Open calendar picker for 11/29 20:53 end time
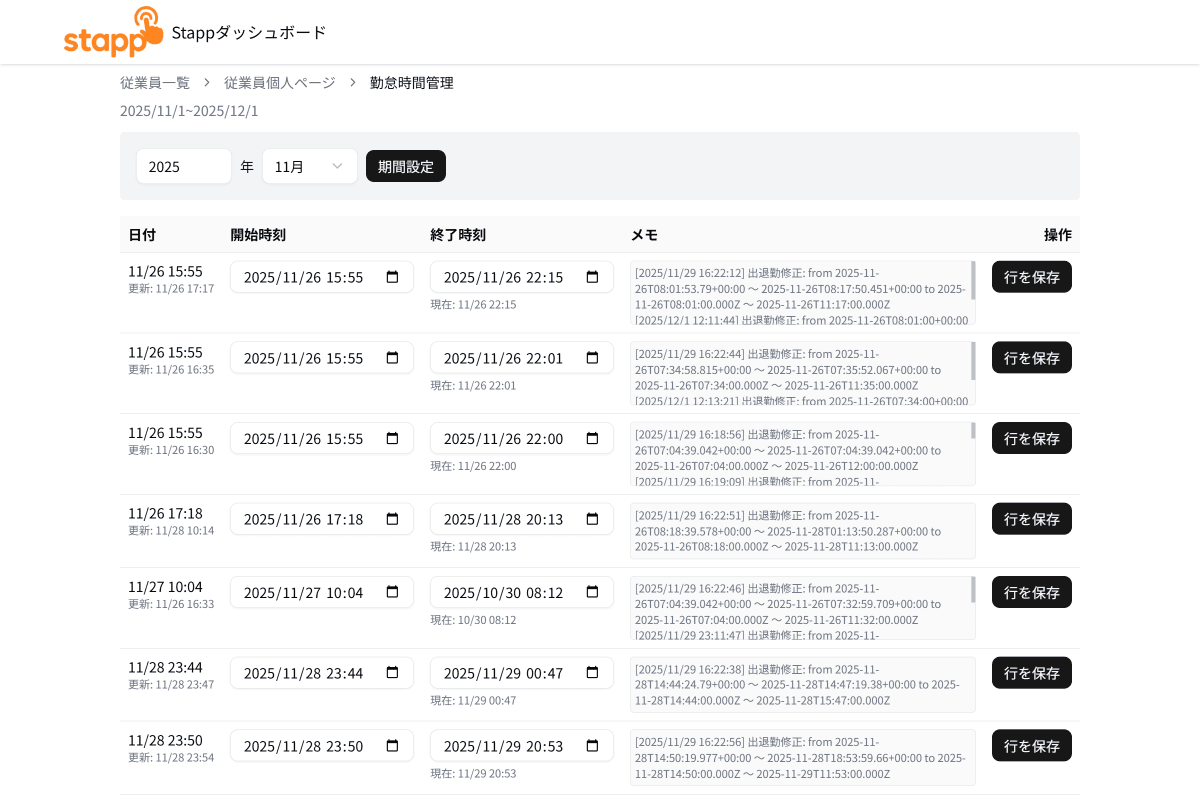The height and width of the screenshot is (800, 1200). point(592,746)
